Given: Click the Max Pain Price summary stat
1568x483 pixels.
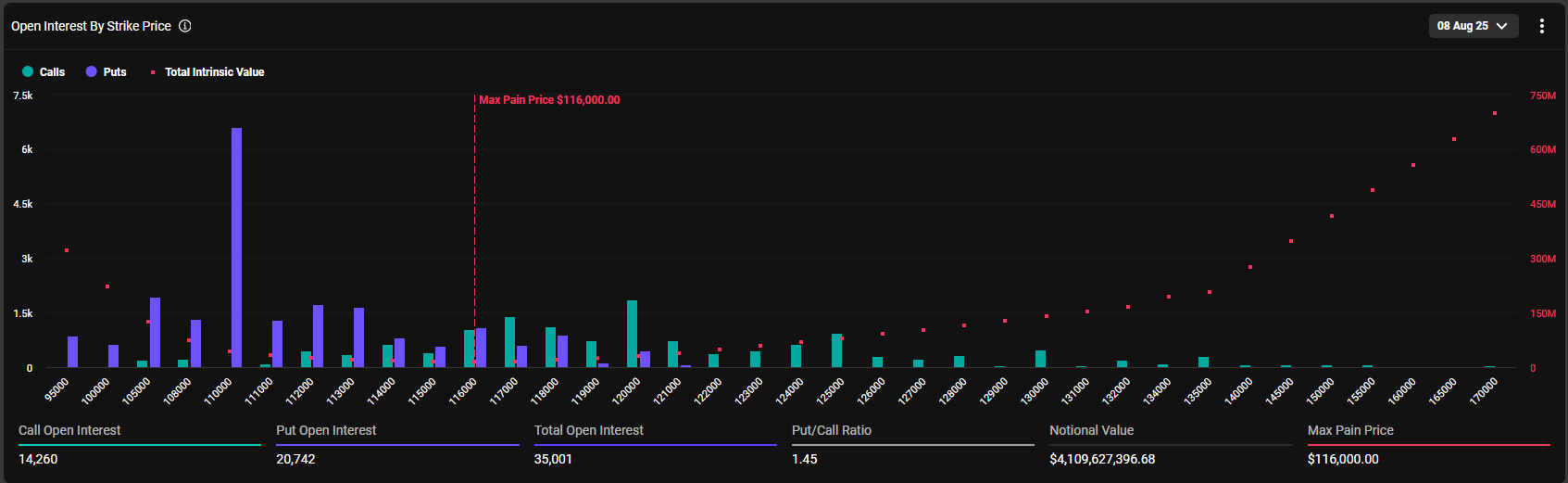Looking at the screenshot, I should coord(1350,430).
